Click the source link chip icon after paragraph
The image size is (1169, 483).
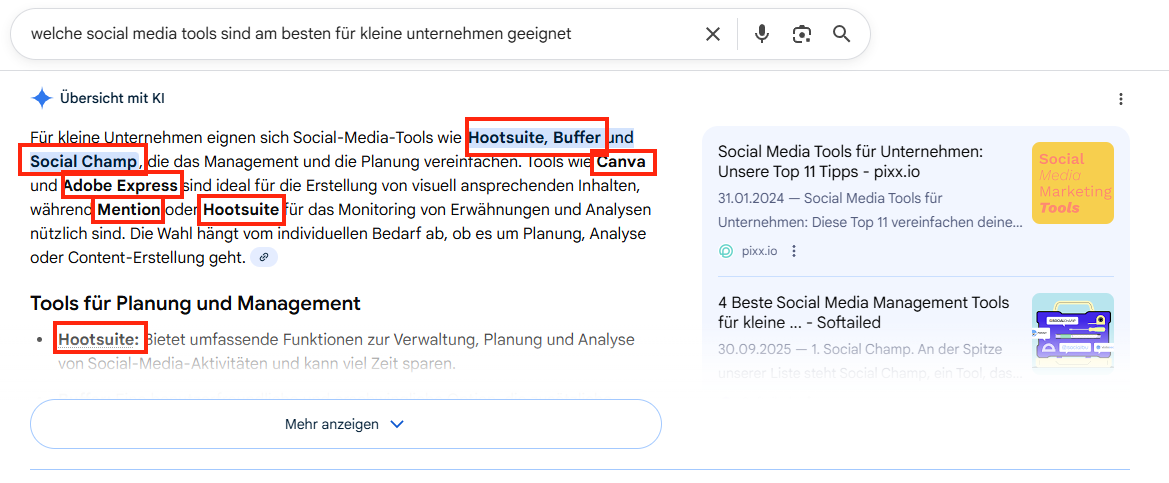pos(264,258)
